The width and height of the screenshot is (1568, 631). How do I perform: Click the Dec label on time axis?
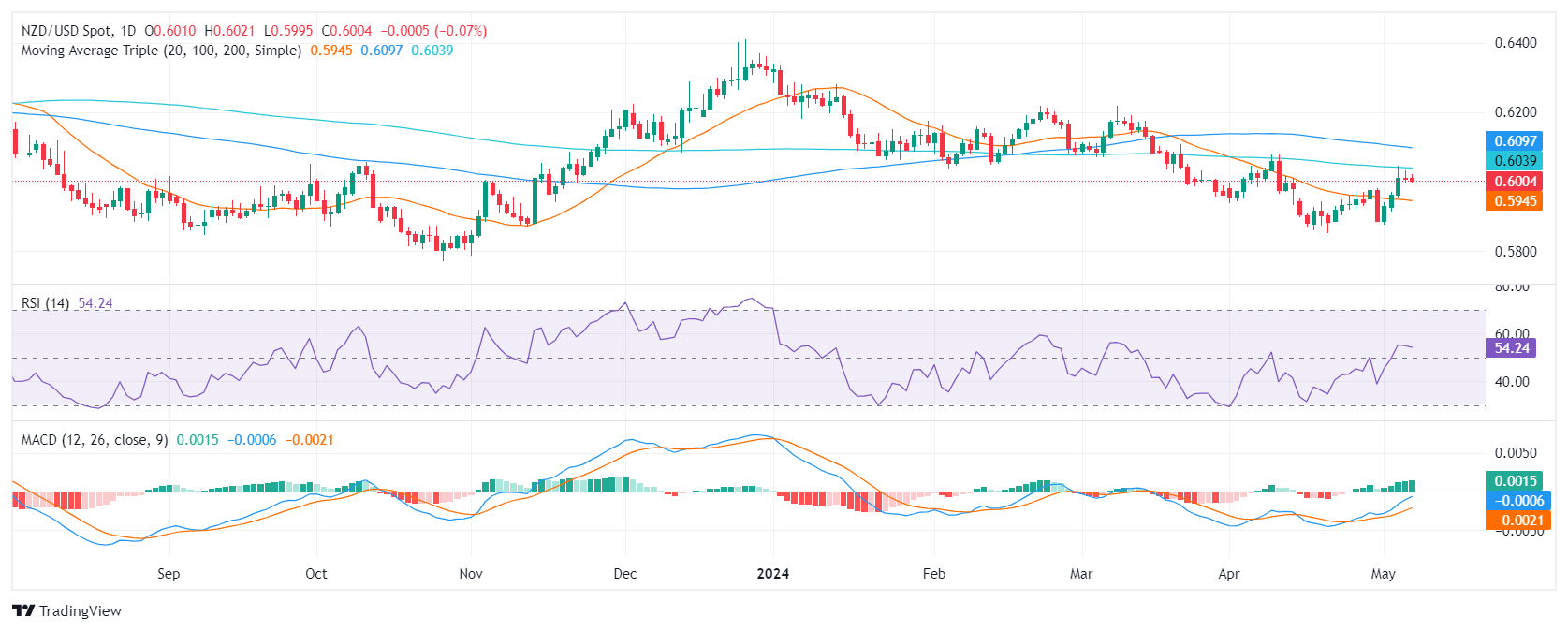tap(624, 574)
